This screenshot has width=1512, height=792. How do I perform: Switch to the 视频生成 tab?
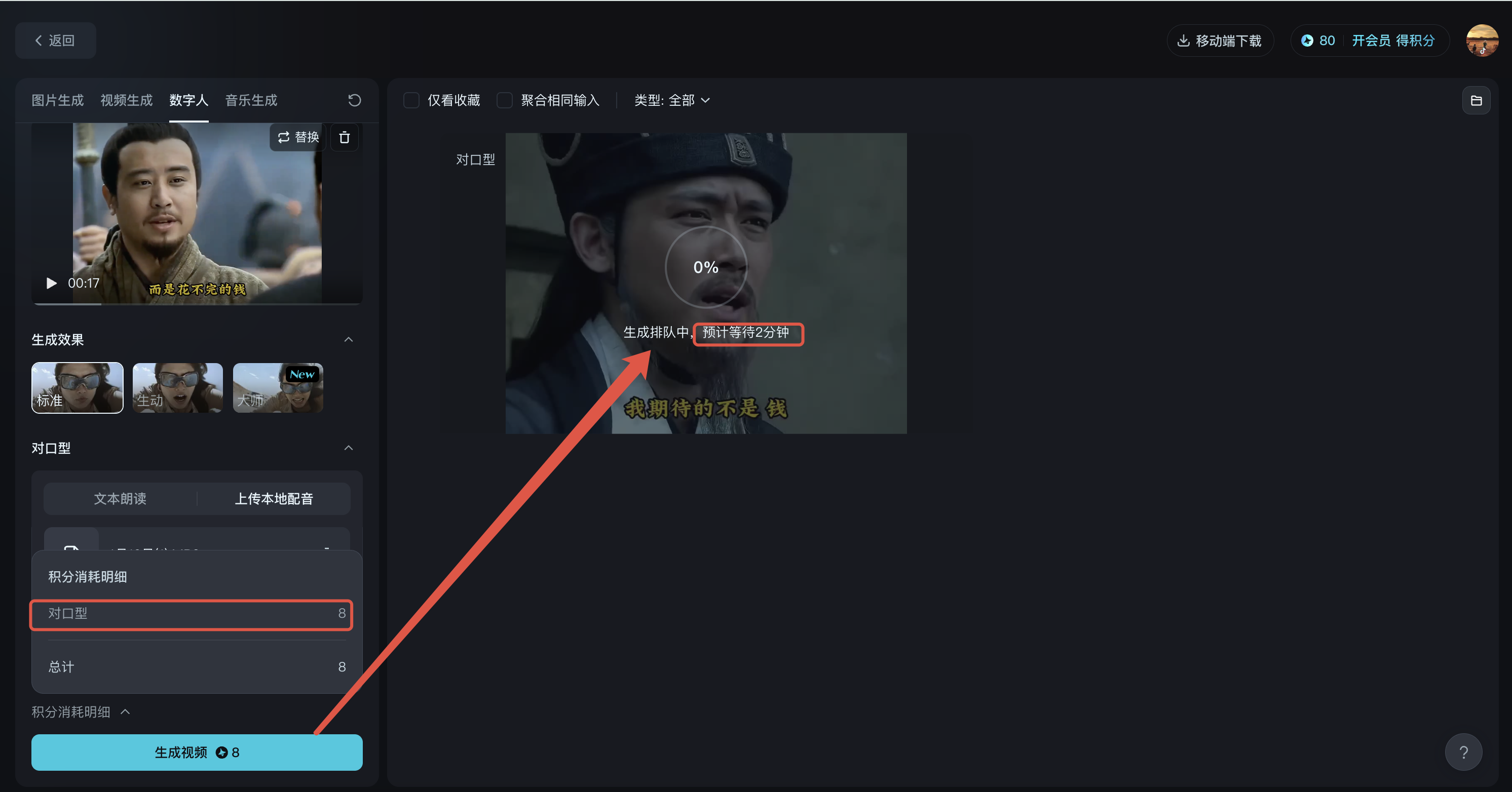[126, 100]
